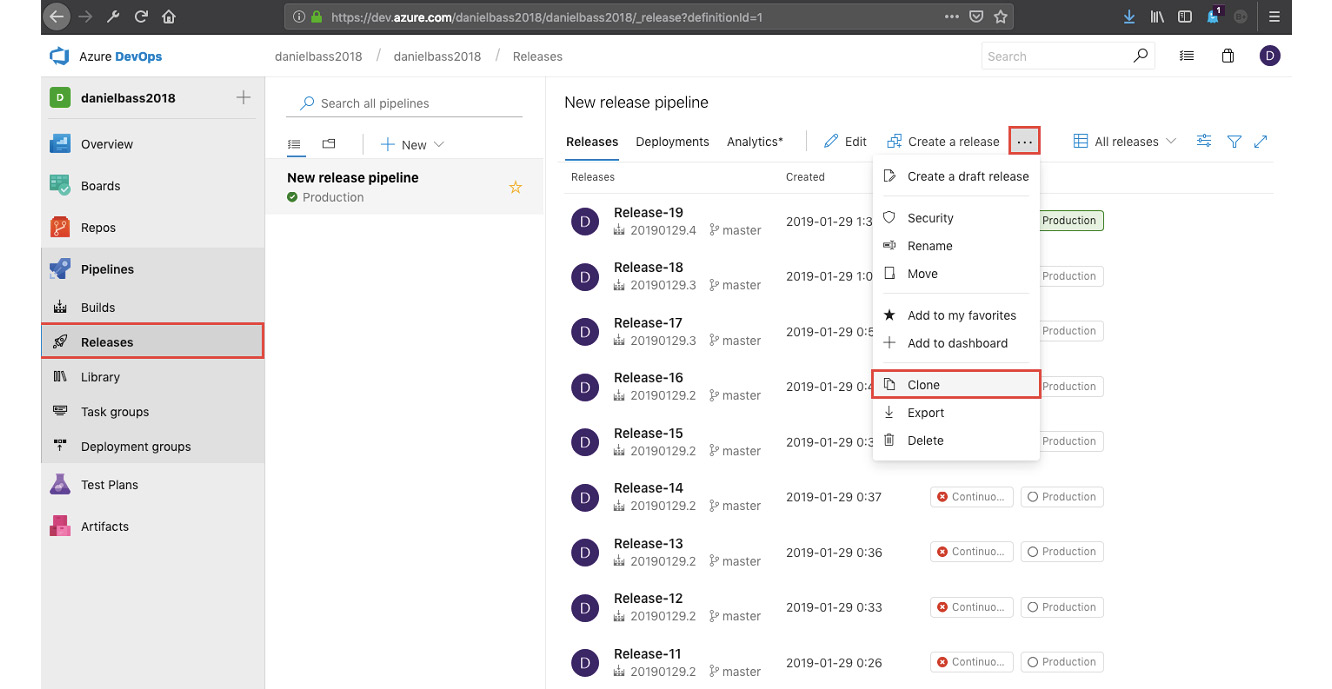Open the browser hamburger menu
Screen dimensions: 1332x689
(1274, 16)
